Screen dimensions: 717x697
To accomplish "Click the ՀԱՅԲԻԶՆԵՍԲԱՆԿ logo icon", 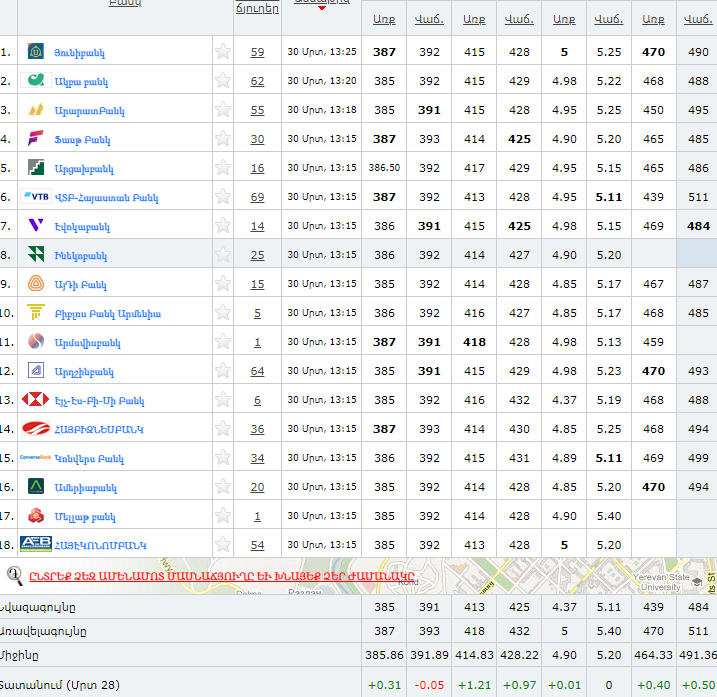I will [35, 429].
